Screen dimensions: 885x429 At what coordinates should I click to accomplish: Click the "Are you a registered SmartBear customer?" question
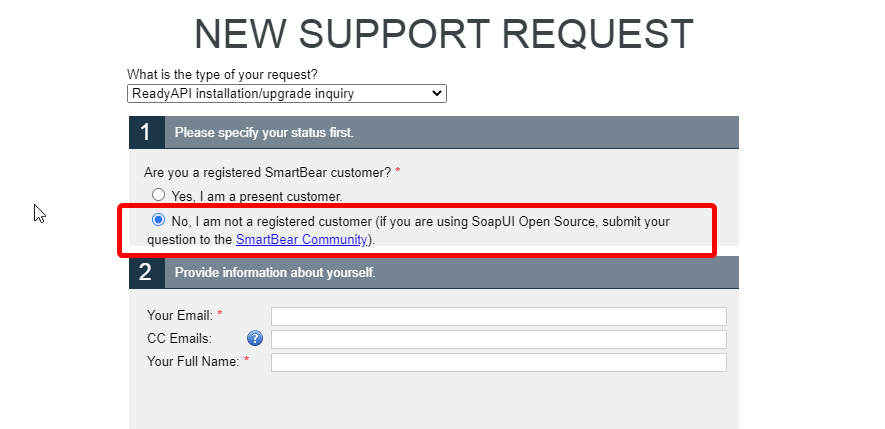tap(267, 172)
